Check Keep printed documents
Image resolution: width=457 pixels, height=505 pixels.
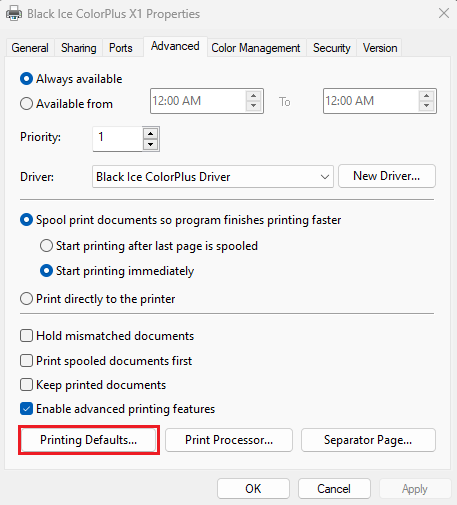coord(26,385)
